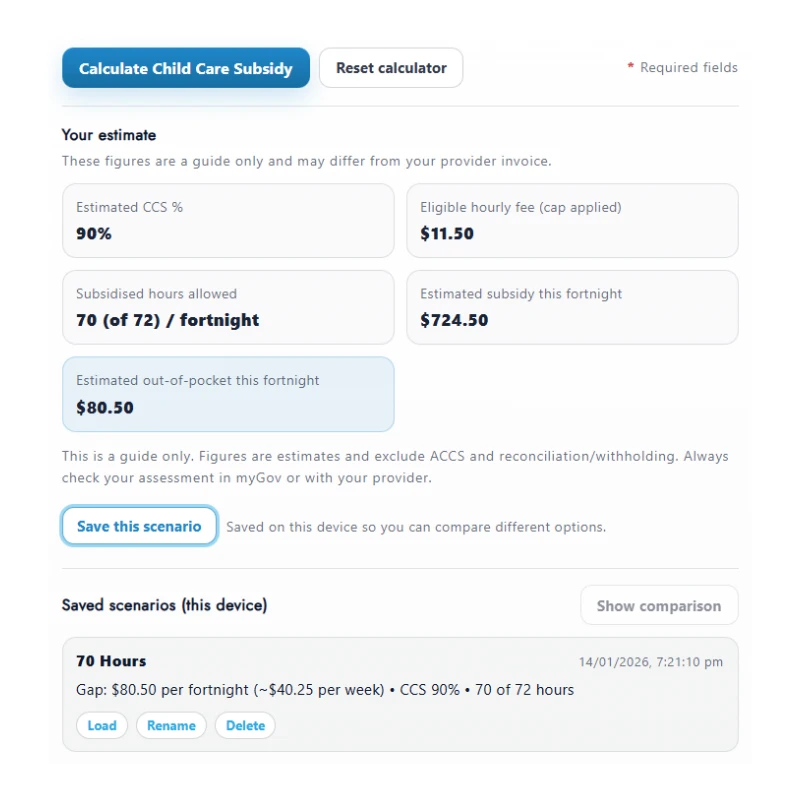The height and width of the screenshot is (800, 800).
Task: Click Save this scenario
Action: coord(138,525)
